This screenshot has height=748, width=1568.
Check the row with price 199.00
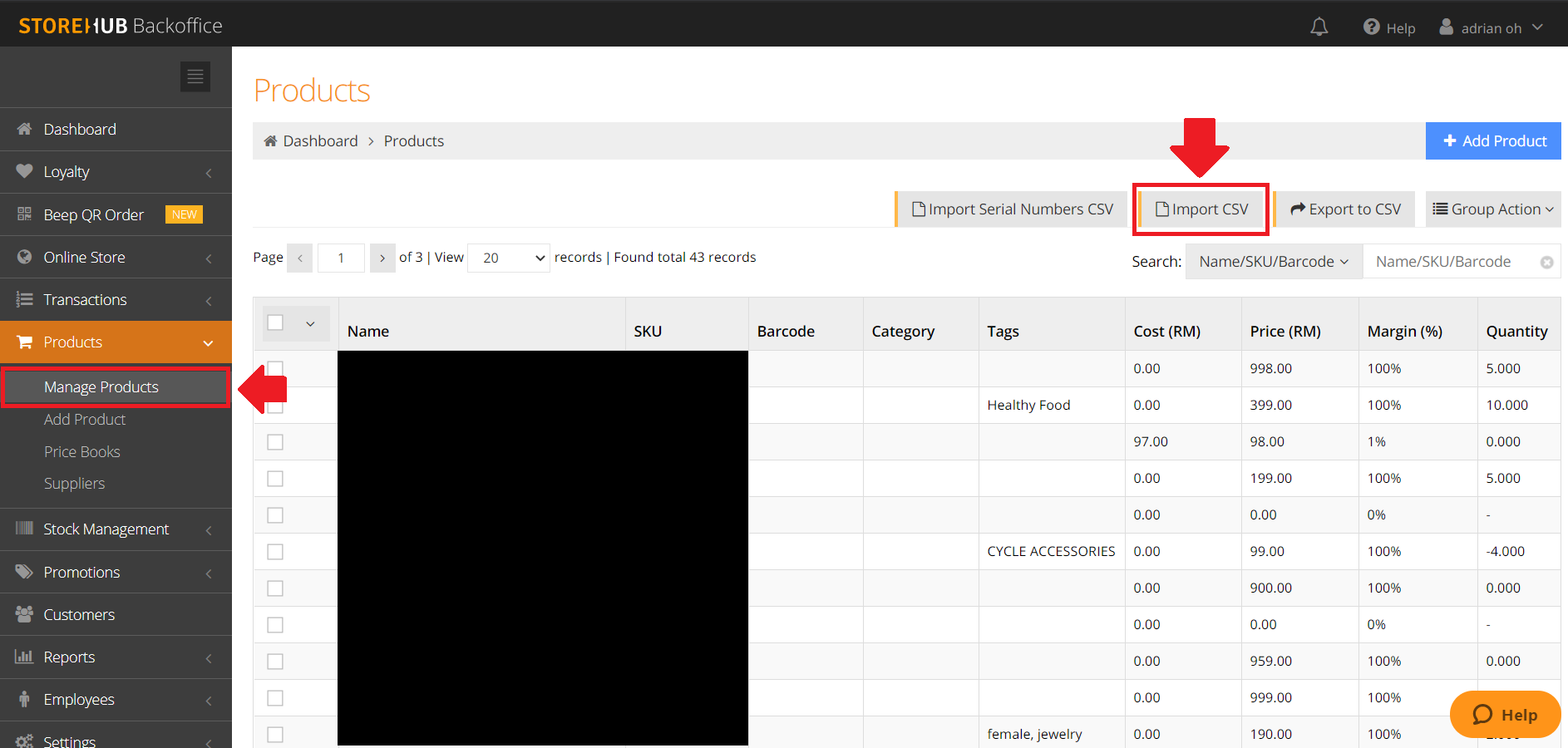(275, 479)
